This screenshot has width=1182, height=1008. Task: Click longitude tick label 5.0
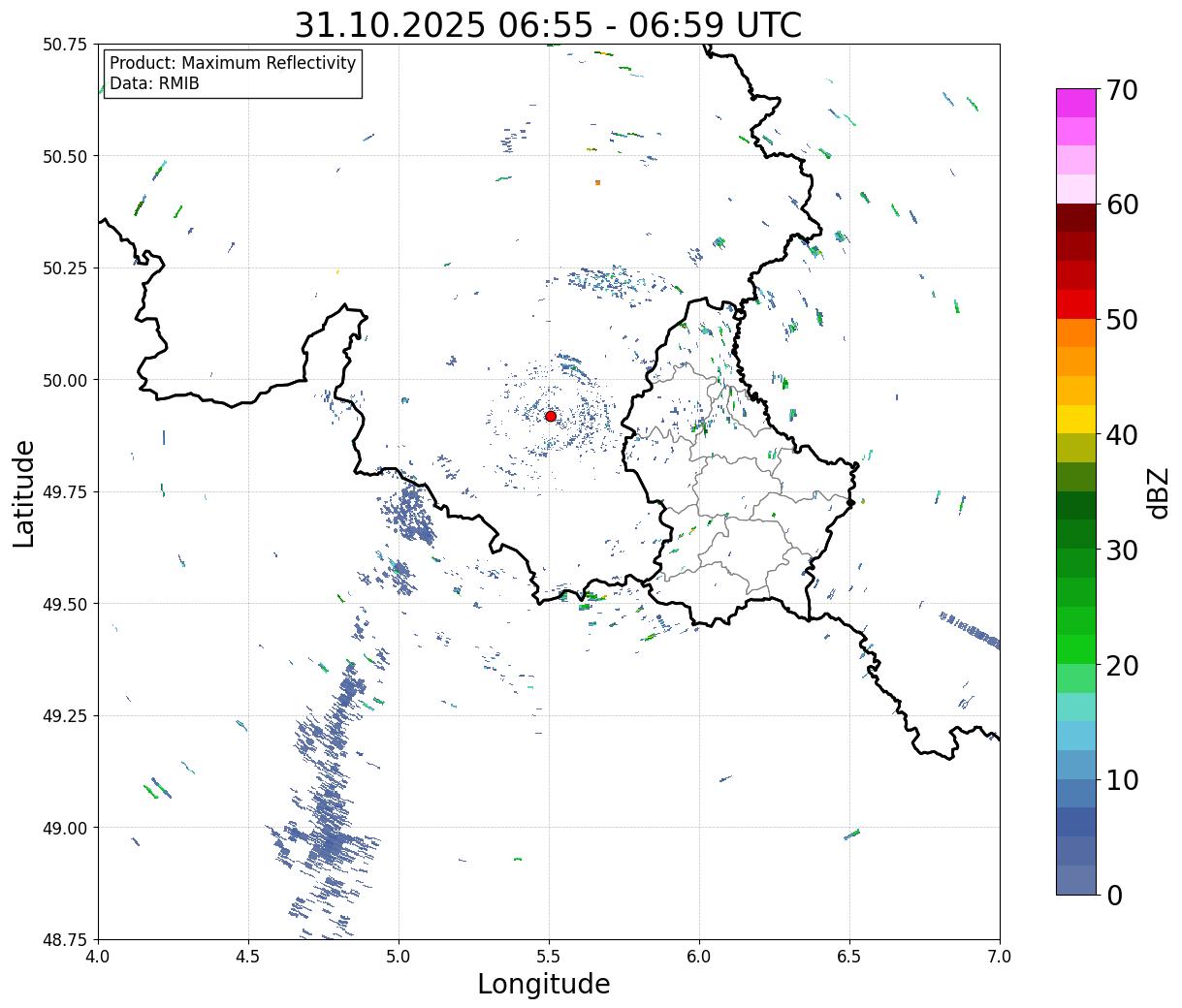[x=399, y=957]
